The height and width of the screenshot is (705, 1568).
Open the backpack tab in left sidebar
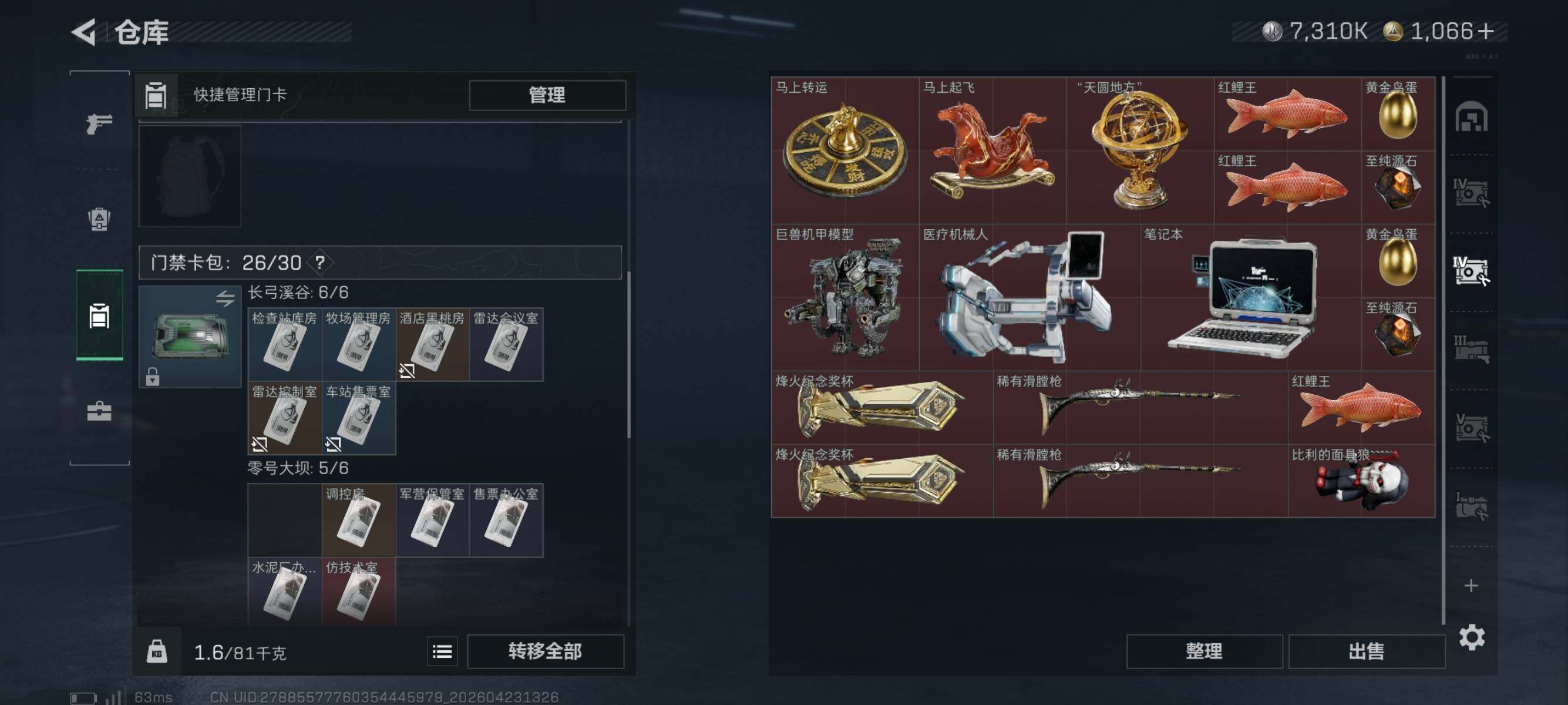[x=99, y=219]
